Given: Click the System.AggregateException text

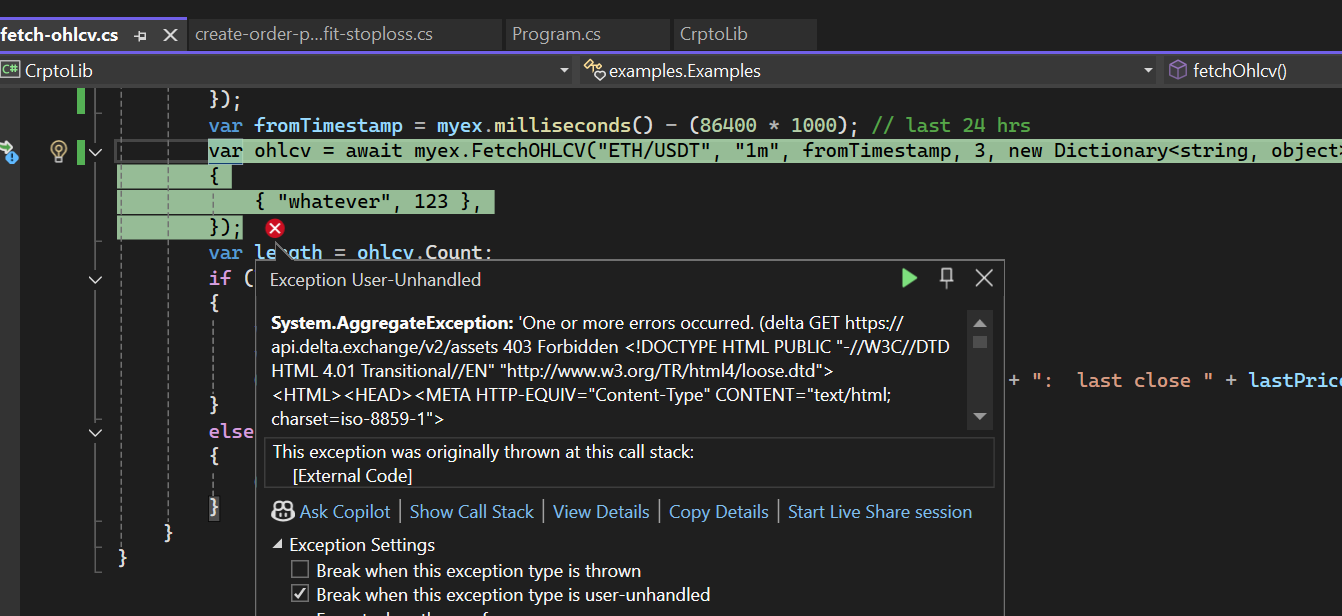Looking at the screenshot, I should tap(392, 324).
